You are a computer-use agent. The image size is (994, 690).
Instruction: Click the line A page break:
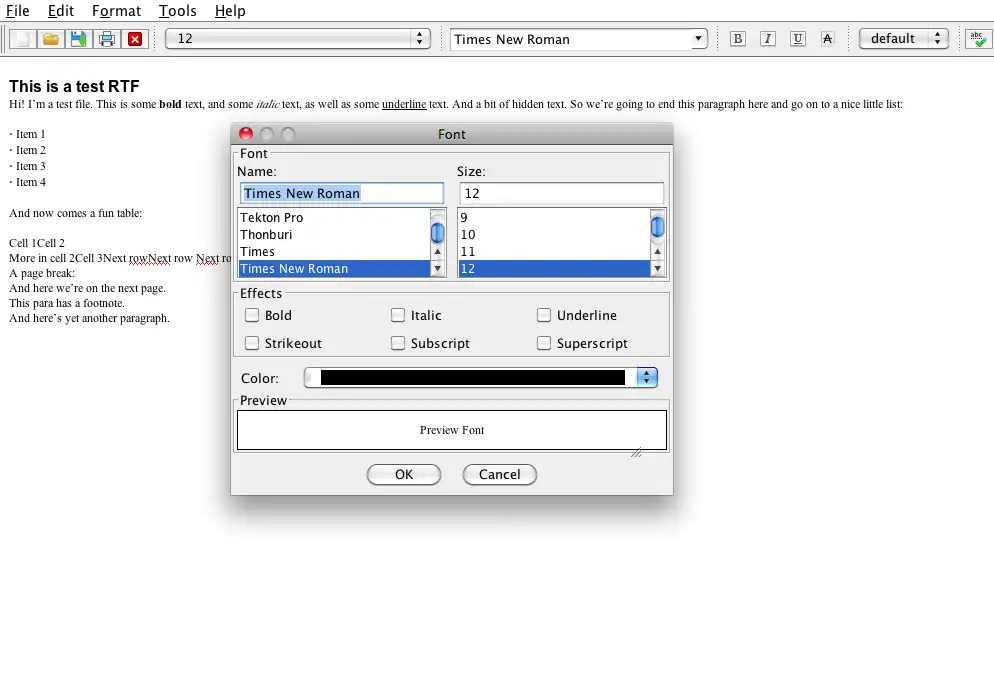42,273
